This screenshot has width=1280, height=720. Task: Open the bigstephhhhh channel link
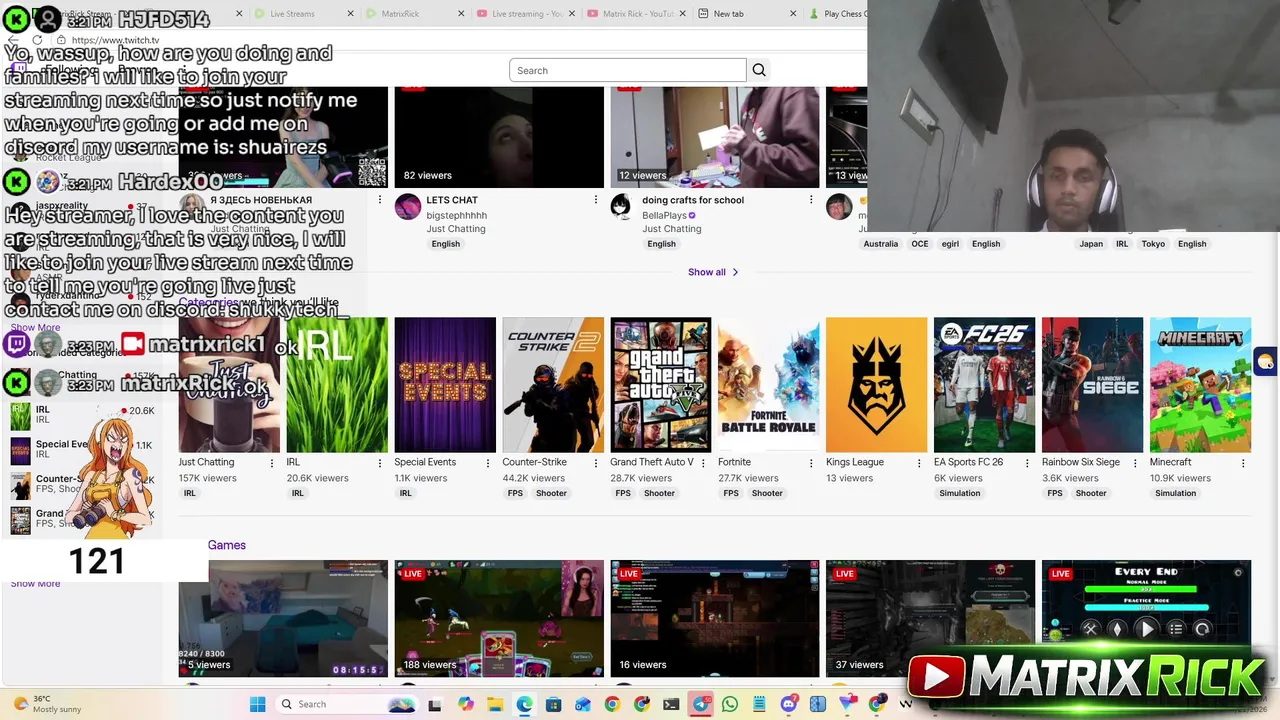456,215
